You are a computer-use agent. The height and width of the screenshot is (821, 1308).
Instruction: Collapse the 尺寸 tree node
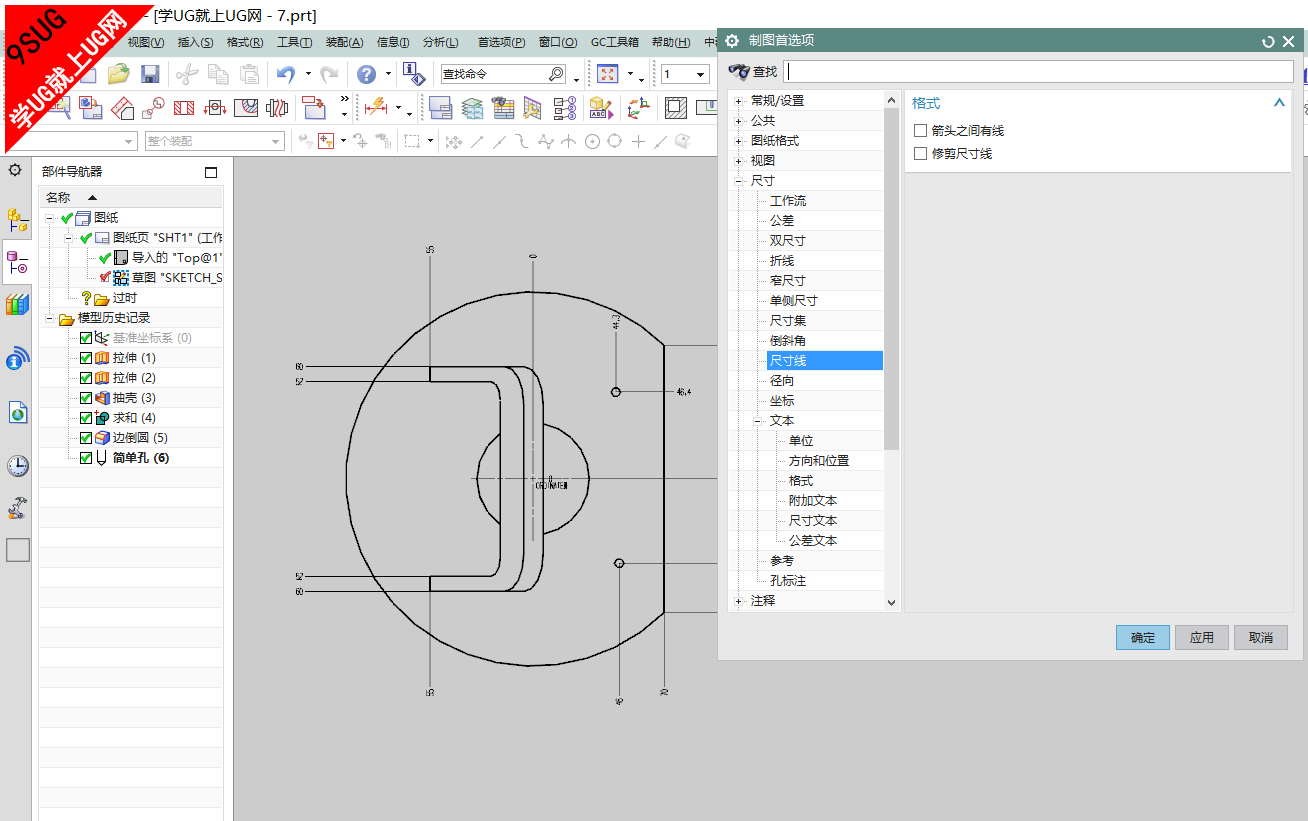(739, 181)
